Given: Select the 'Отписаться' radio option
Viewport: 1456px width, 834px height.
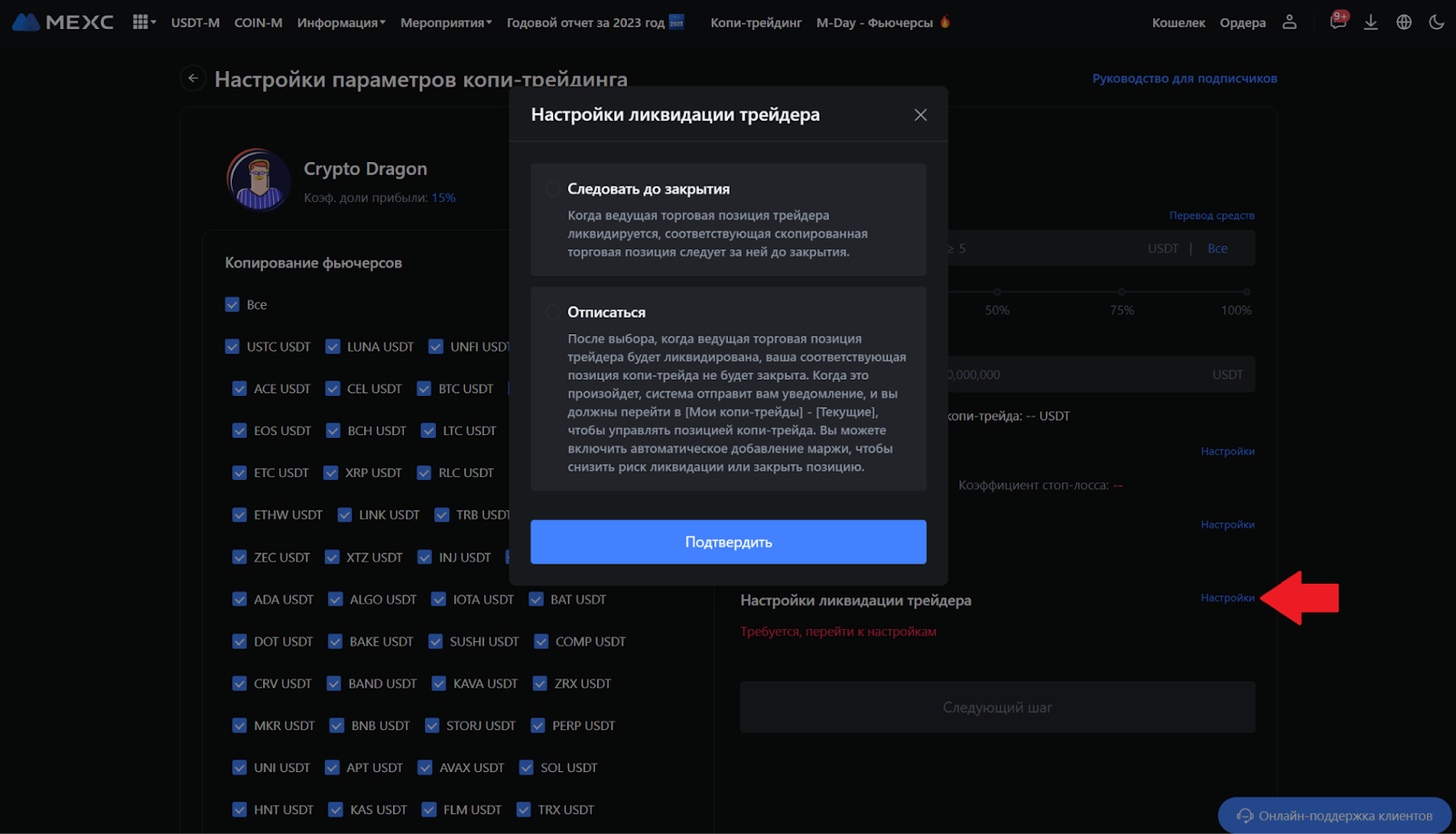Looking at the screenshot, I should click(x=552, y=312).
